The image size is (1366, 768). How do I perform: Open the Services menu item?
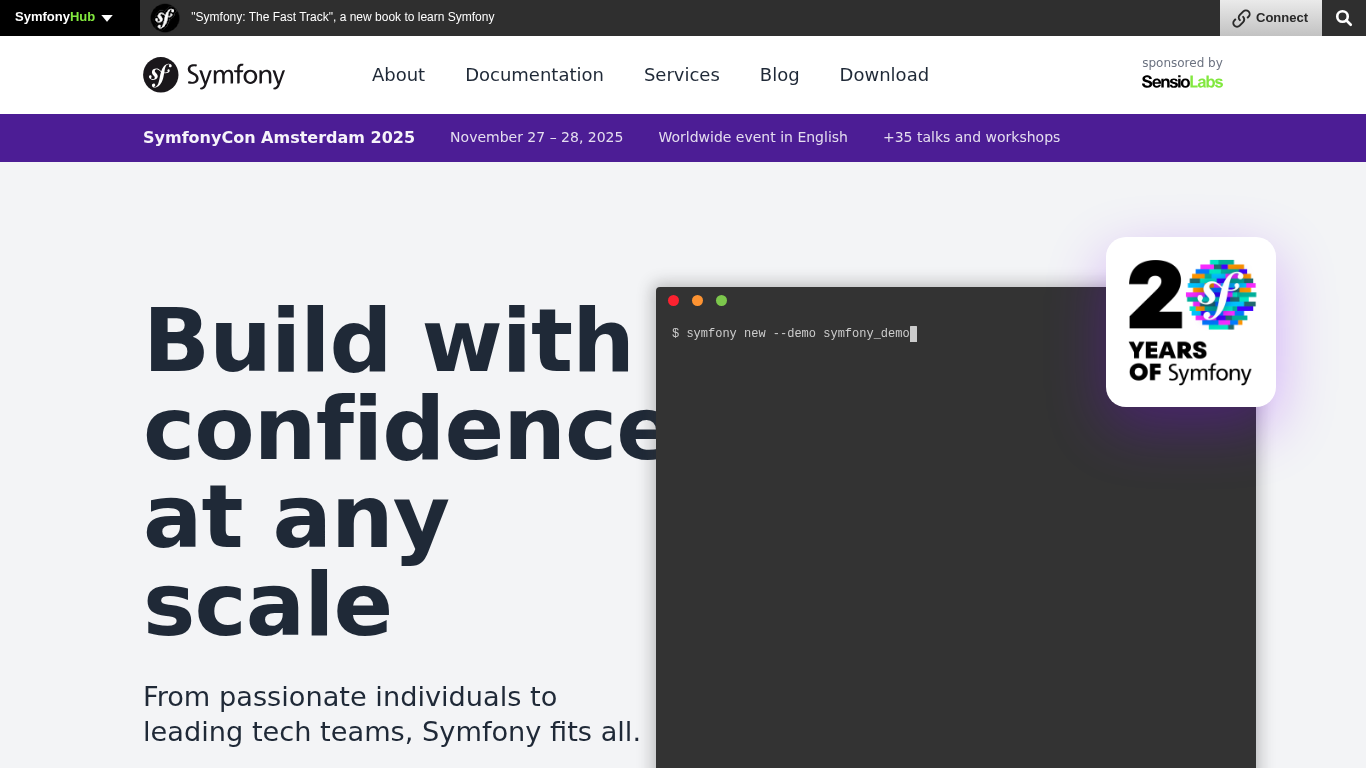click(682, 75)
